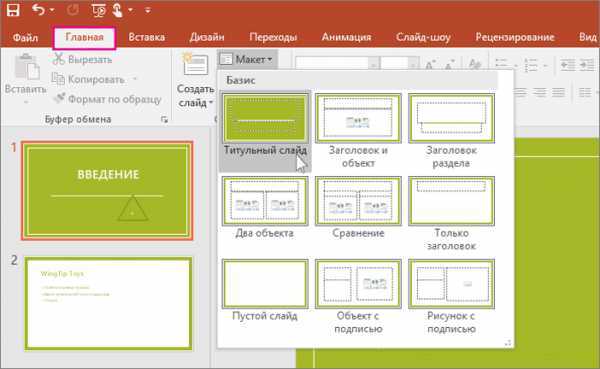Image resolution: width=600 pixels, height=369 pixels.
Task: Click the Save icon in quick access toolbar
Action: 13,10
